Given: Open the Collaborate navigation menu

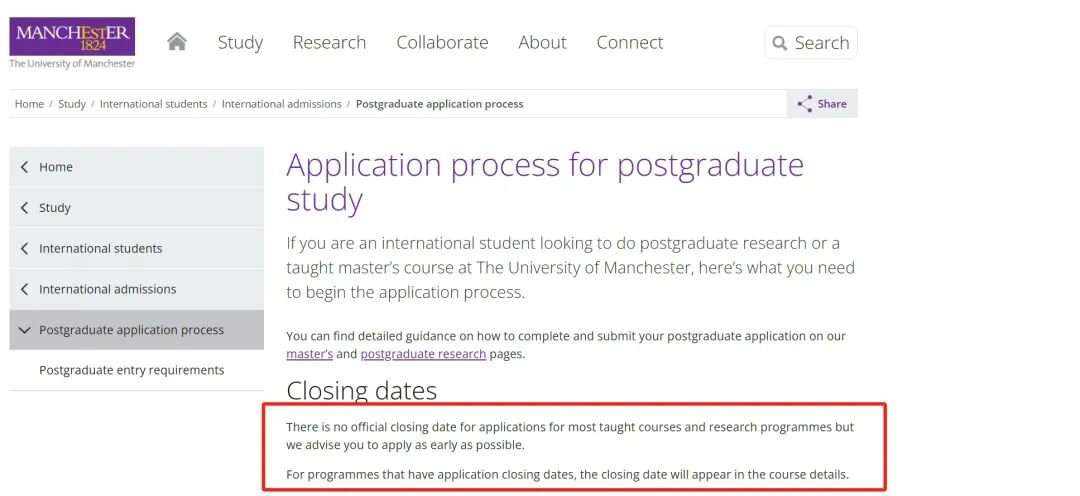Looking at the screenshot, I should click(442, 43).
